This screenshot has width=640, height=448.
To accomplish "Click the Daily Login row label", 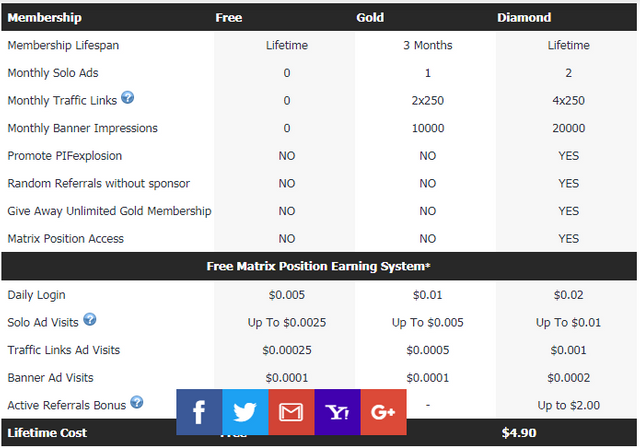I will [37, 295].
